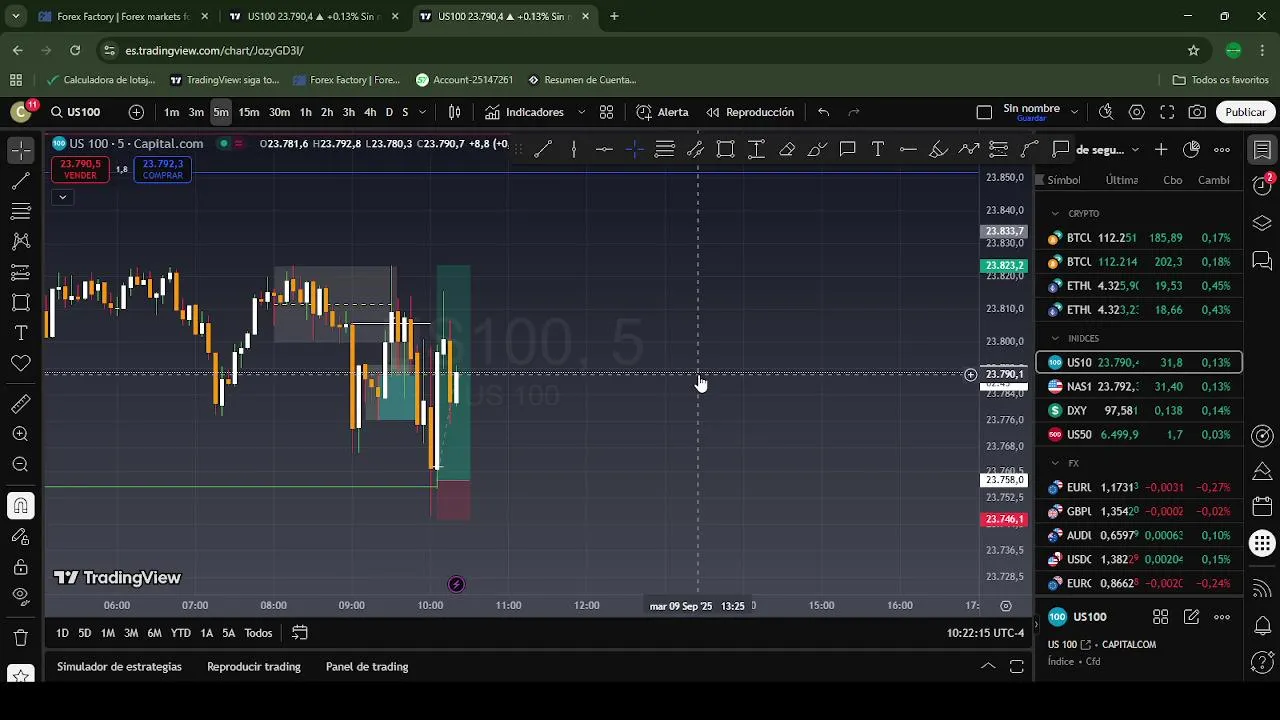Toggle hide all drawings eye icon
The width and height of the screenshot is (1280, 720).
pos(21,596)
